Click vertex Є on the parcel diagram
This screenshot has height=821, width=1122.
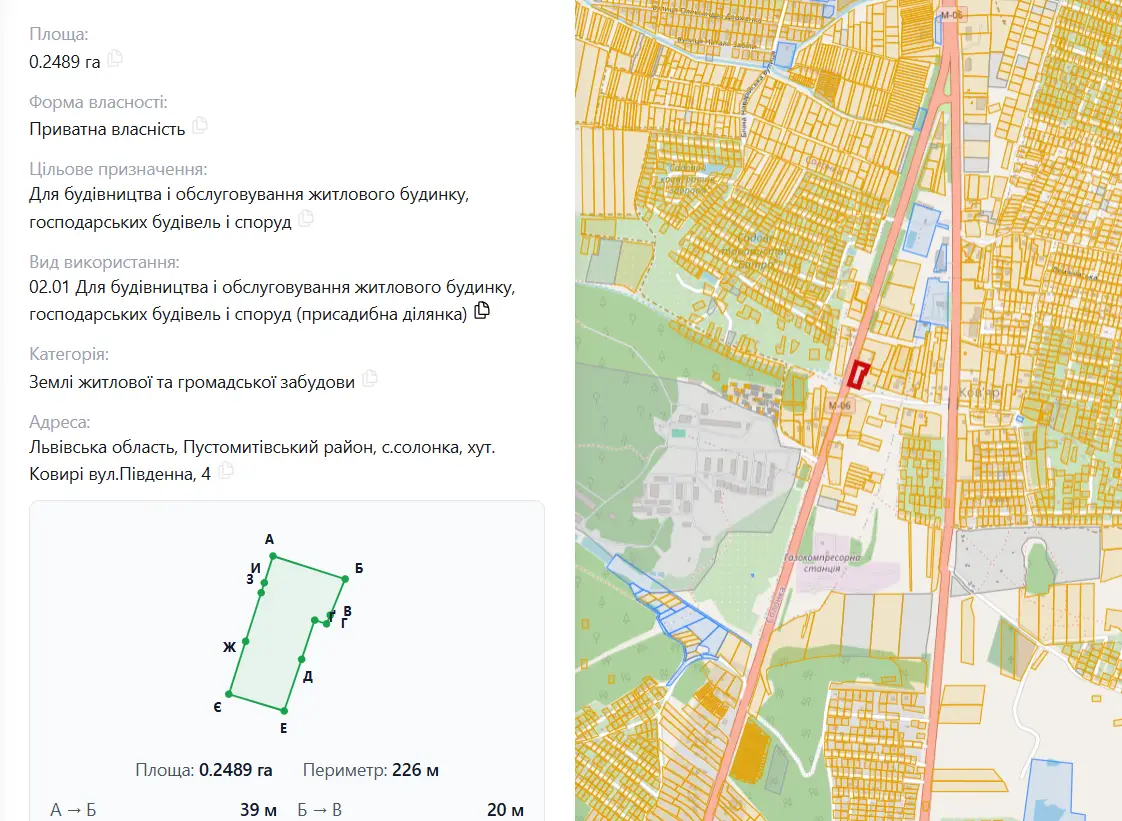(x=229, y=694)
